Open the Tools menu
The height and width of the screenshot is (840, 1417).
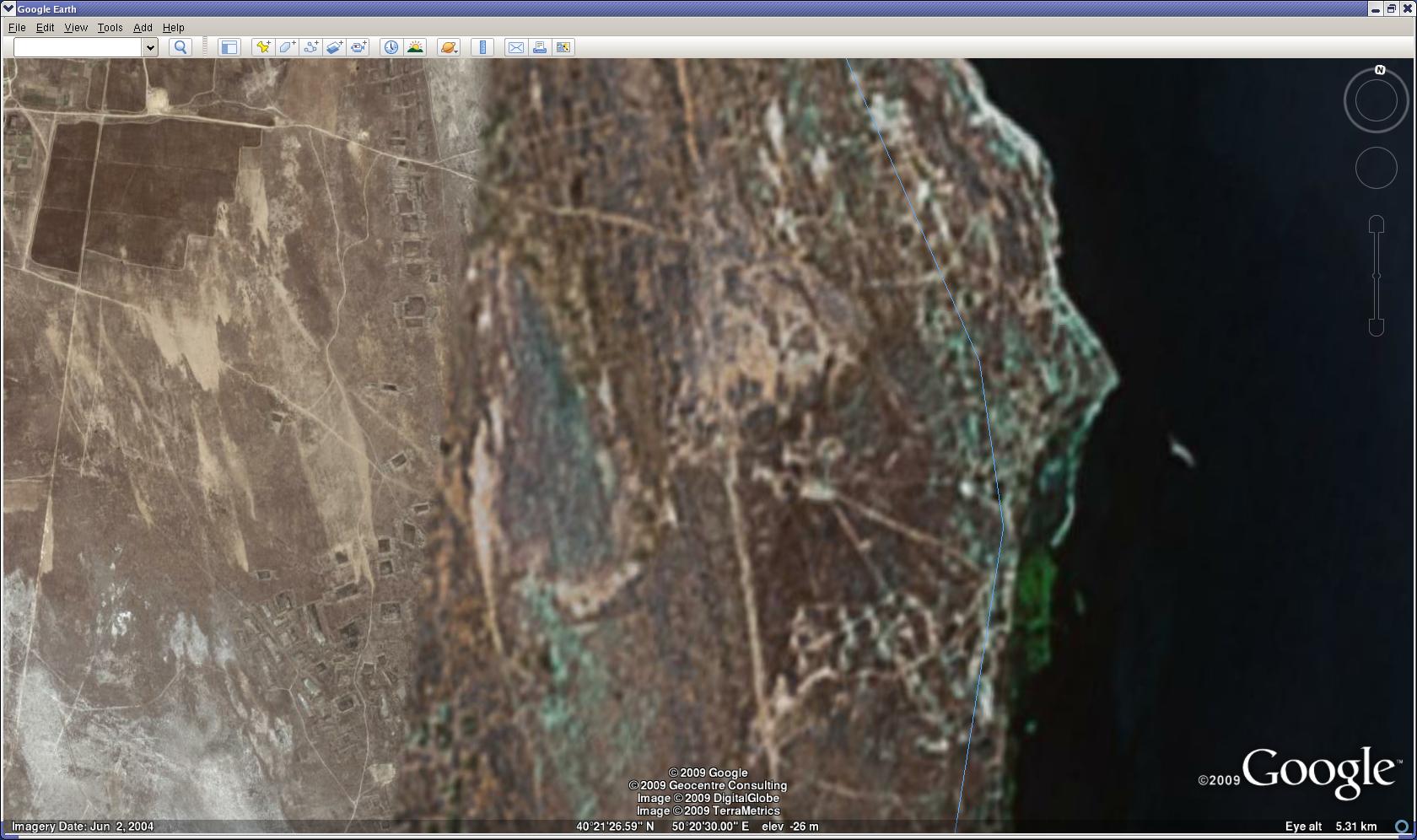(x=110, y=28)
